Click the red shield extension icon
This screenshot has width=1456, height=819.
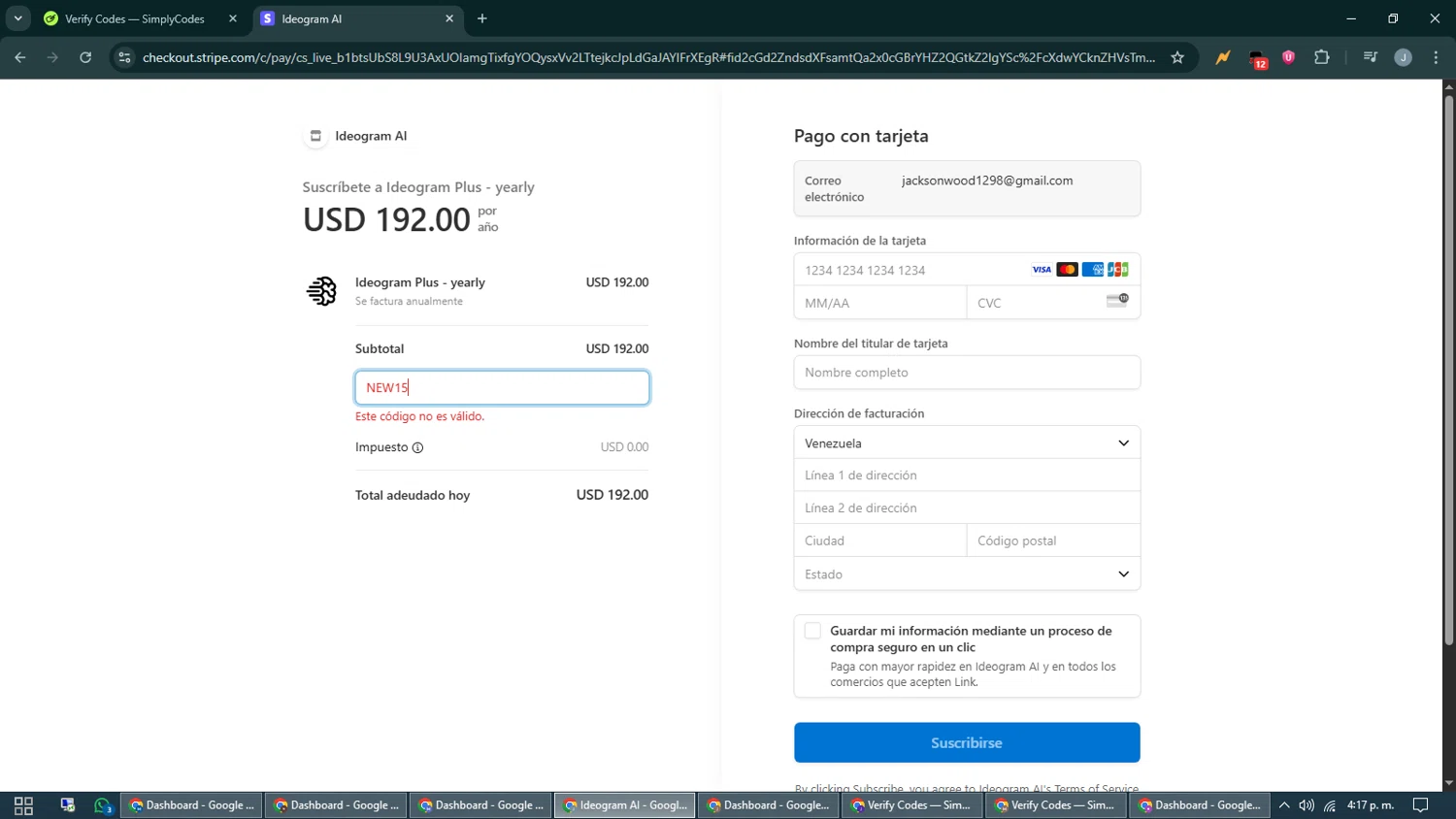tap(1288, 57)
